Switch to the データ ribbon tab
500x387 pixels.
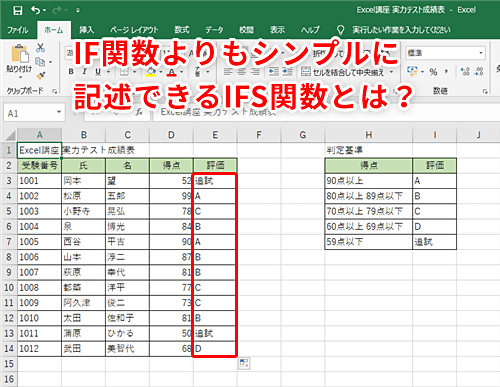[214, 30]
